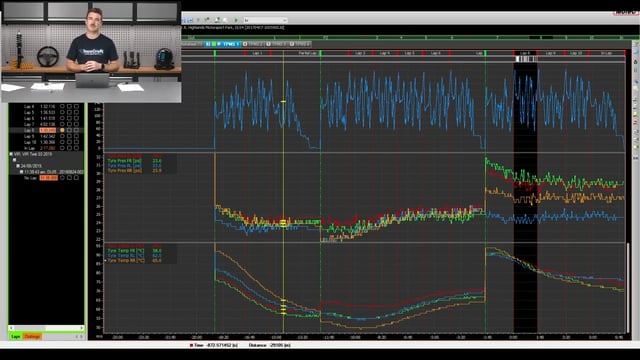Collapse the 24/08/2019 tree node
The height and width of the screenshot is (360, 640).
click(x=18, y=166)
